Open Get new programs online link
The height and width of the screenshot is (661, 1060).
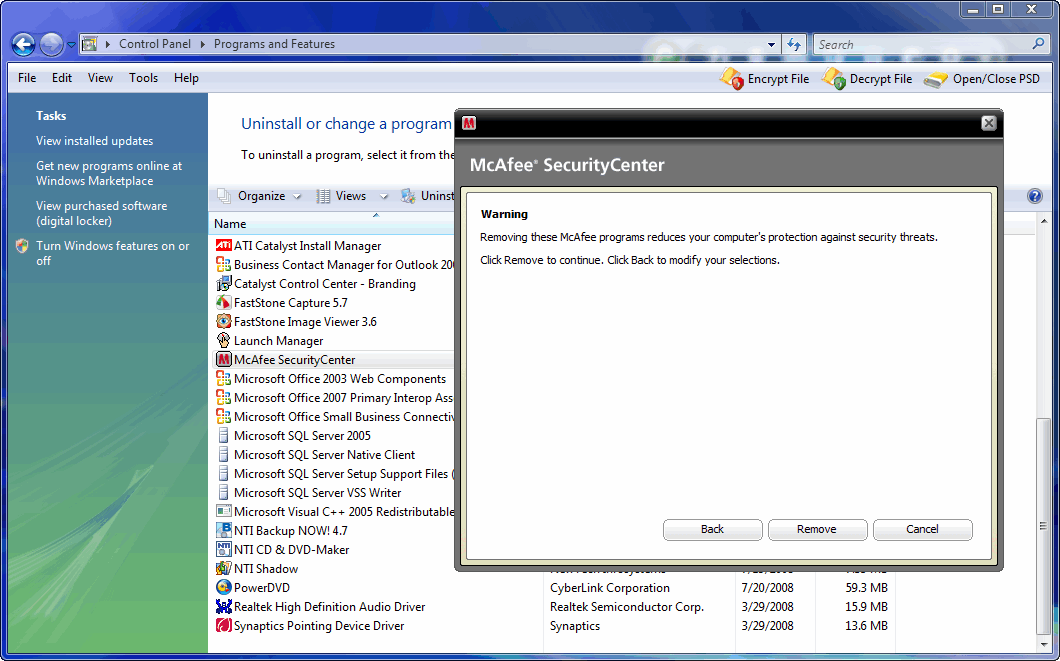click(109, 173)
